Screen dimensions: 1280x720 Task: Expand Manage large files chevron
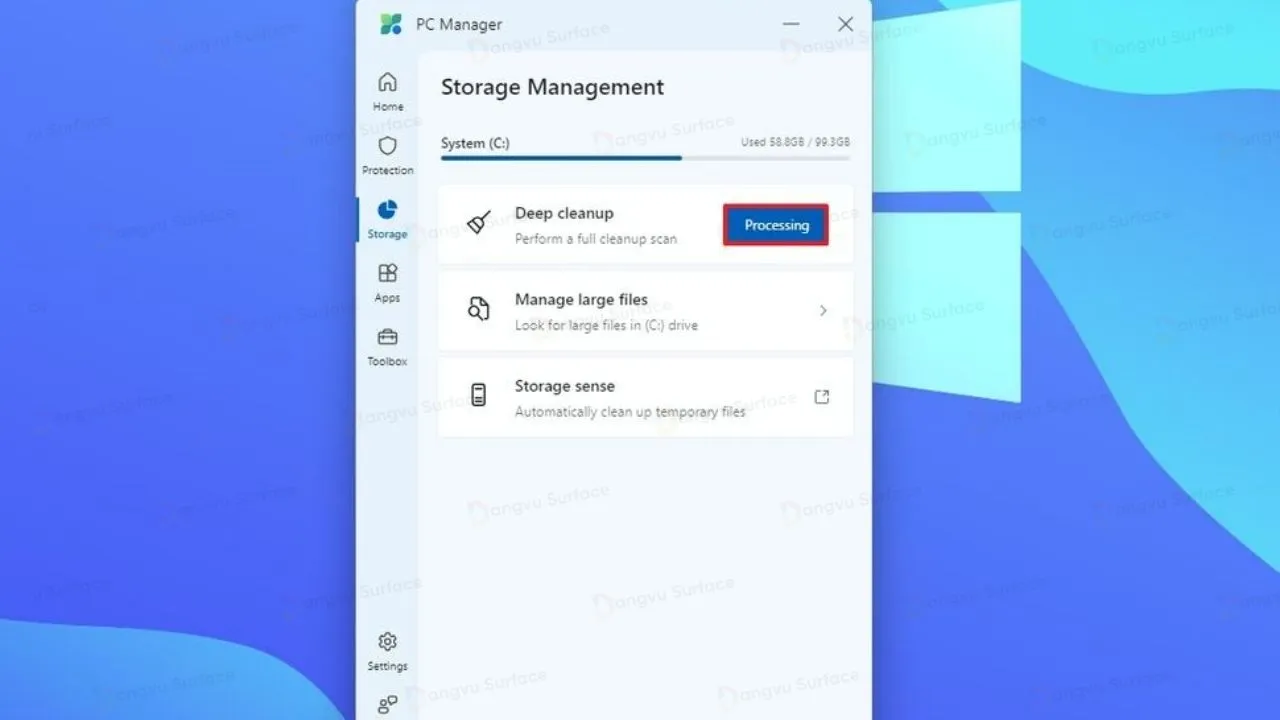[x=823, y=311]
